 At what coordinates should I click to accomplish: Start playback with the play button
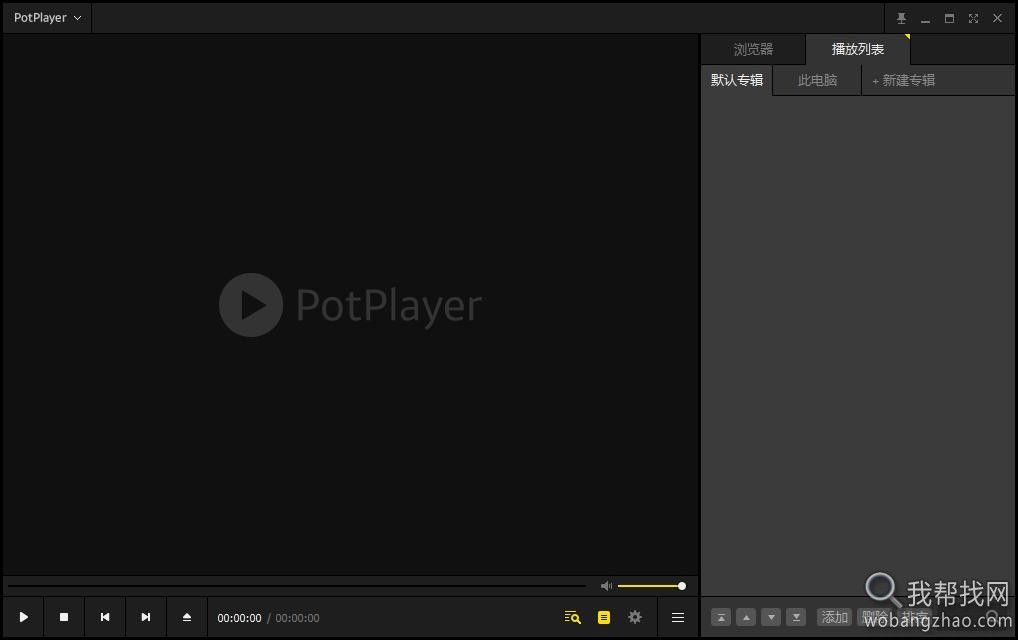pos(23,617)
